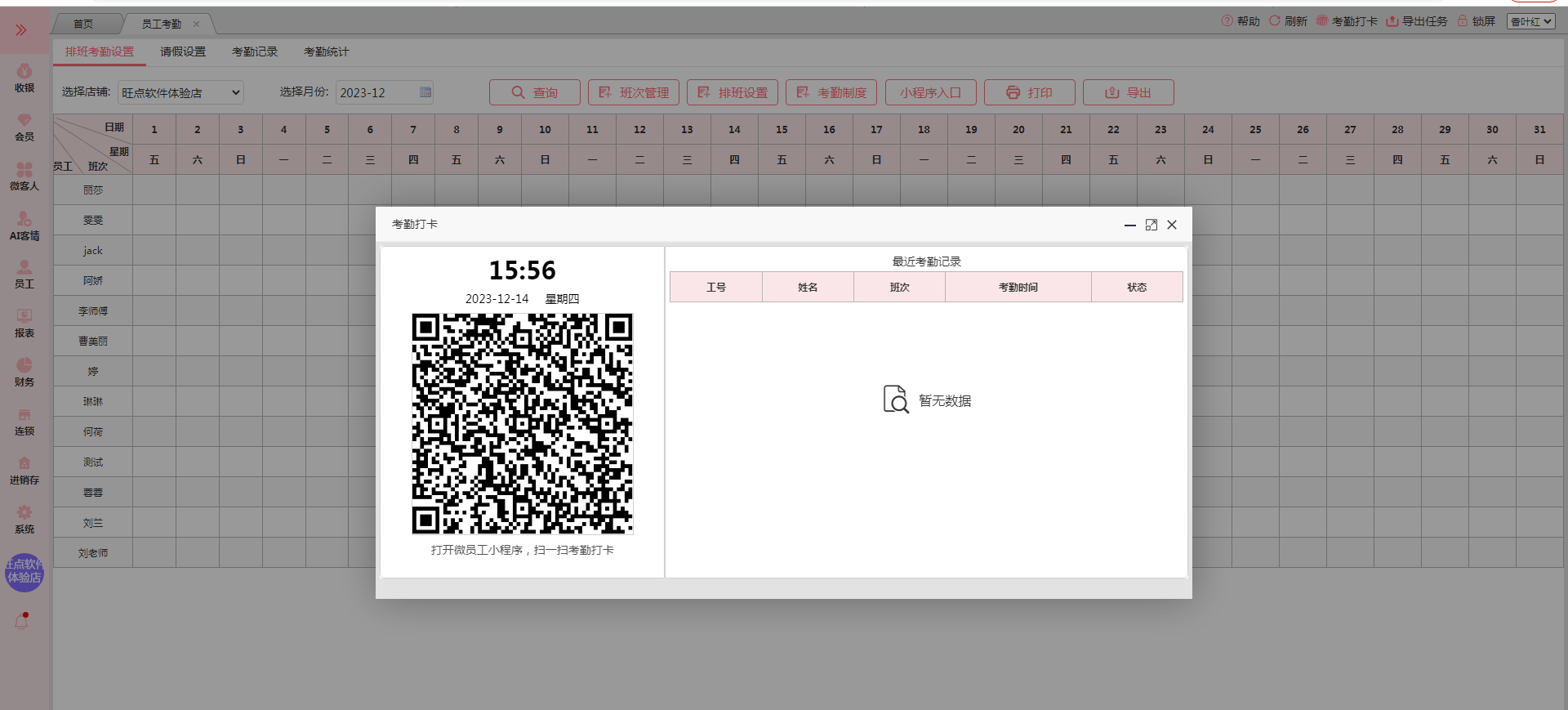
Task: Click the 考勤时间 column header
Action: coord(1018,287)
